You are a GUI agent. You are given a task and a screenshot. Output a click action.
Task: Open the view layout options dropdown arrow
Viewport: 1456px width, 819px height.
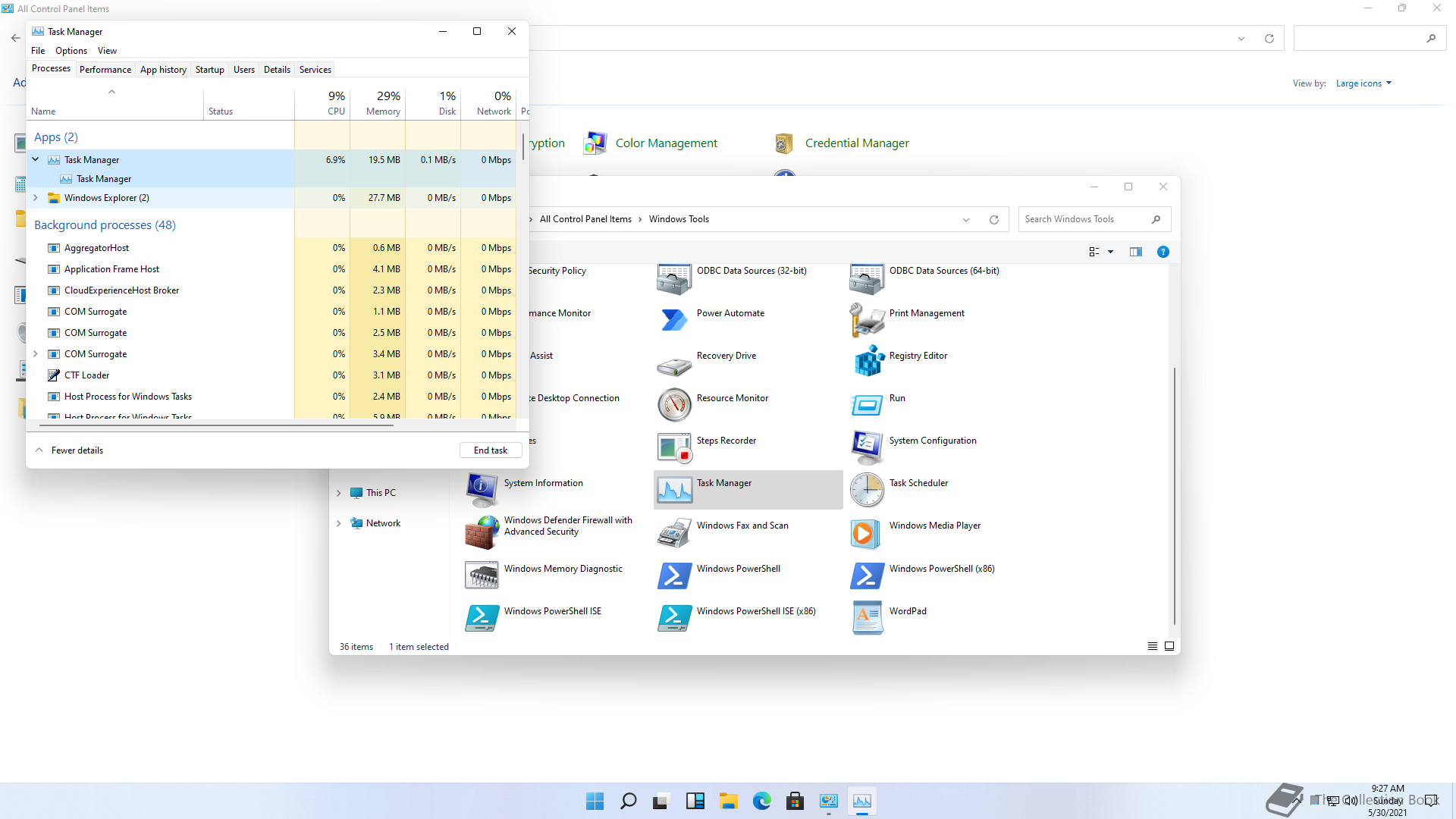point(1110,252)
